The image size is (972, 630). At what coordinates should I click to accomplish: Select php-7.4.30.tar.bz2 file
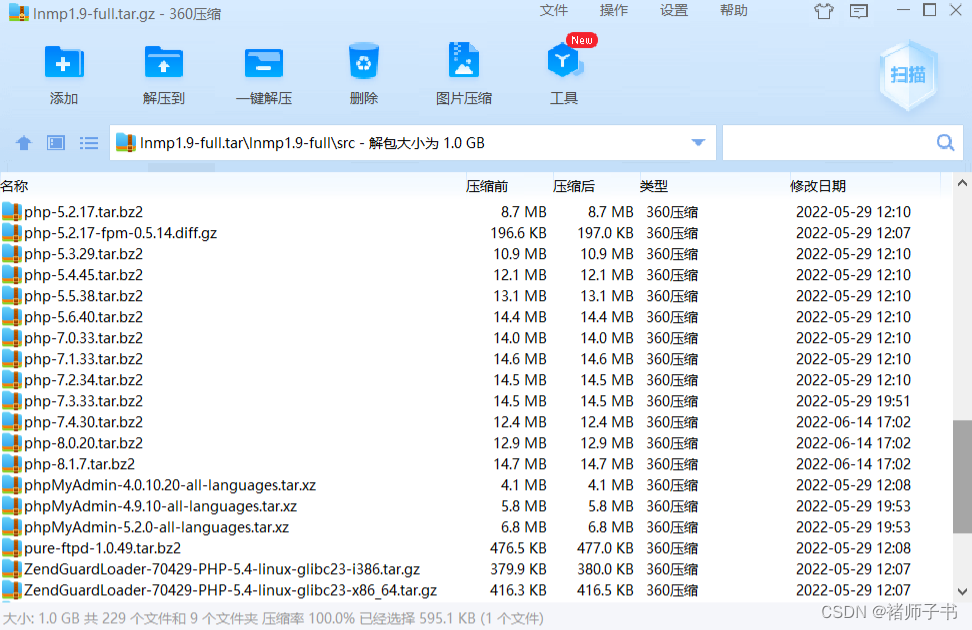pos(83,422)
